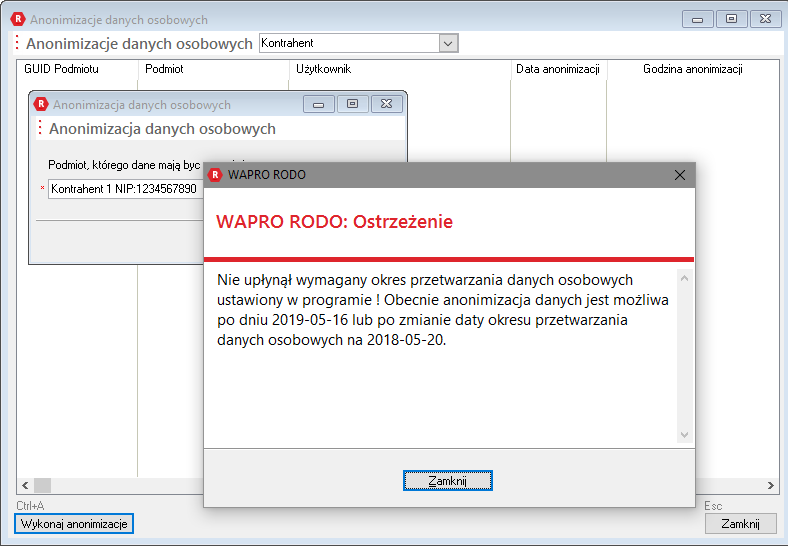Click the Data anonimizacji column header
This screenshot has width=788, height=546.
pos(558,69)
